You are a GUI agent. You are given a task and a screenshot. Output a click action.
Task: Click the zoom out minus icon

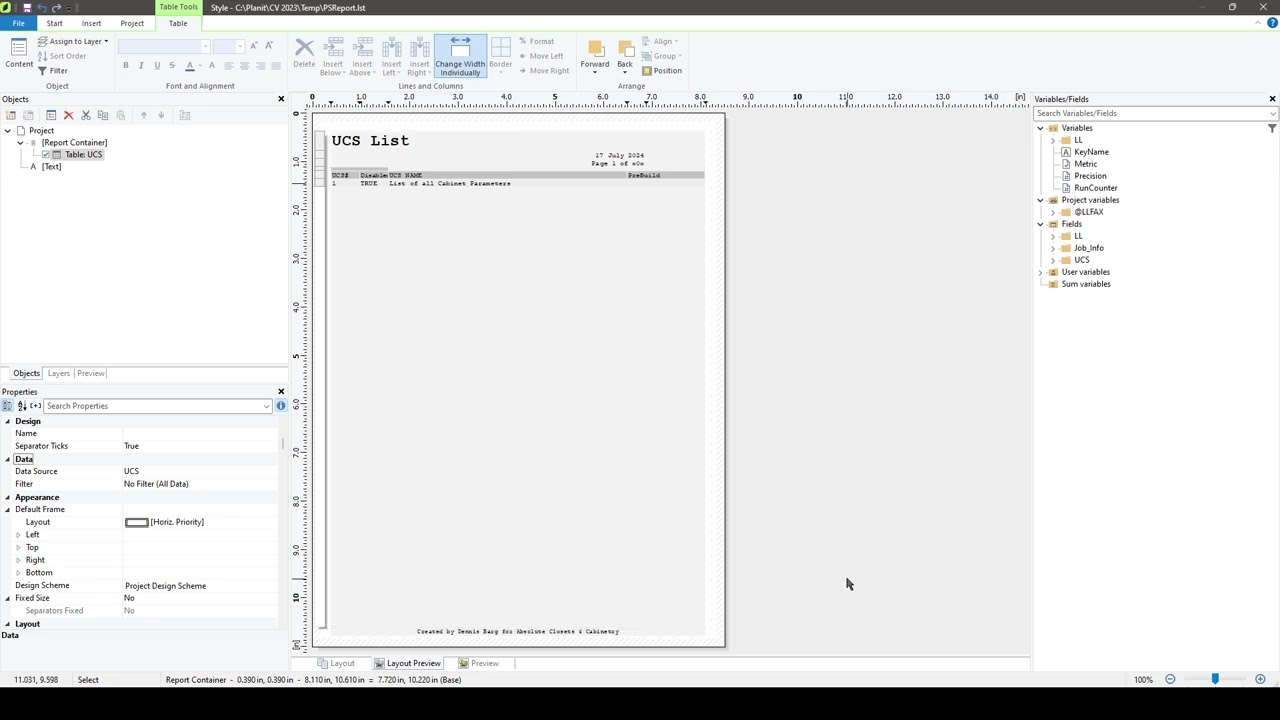tap(1170, 680)
